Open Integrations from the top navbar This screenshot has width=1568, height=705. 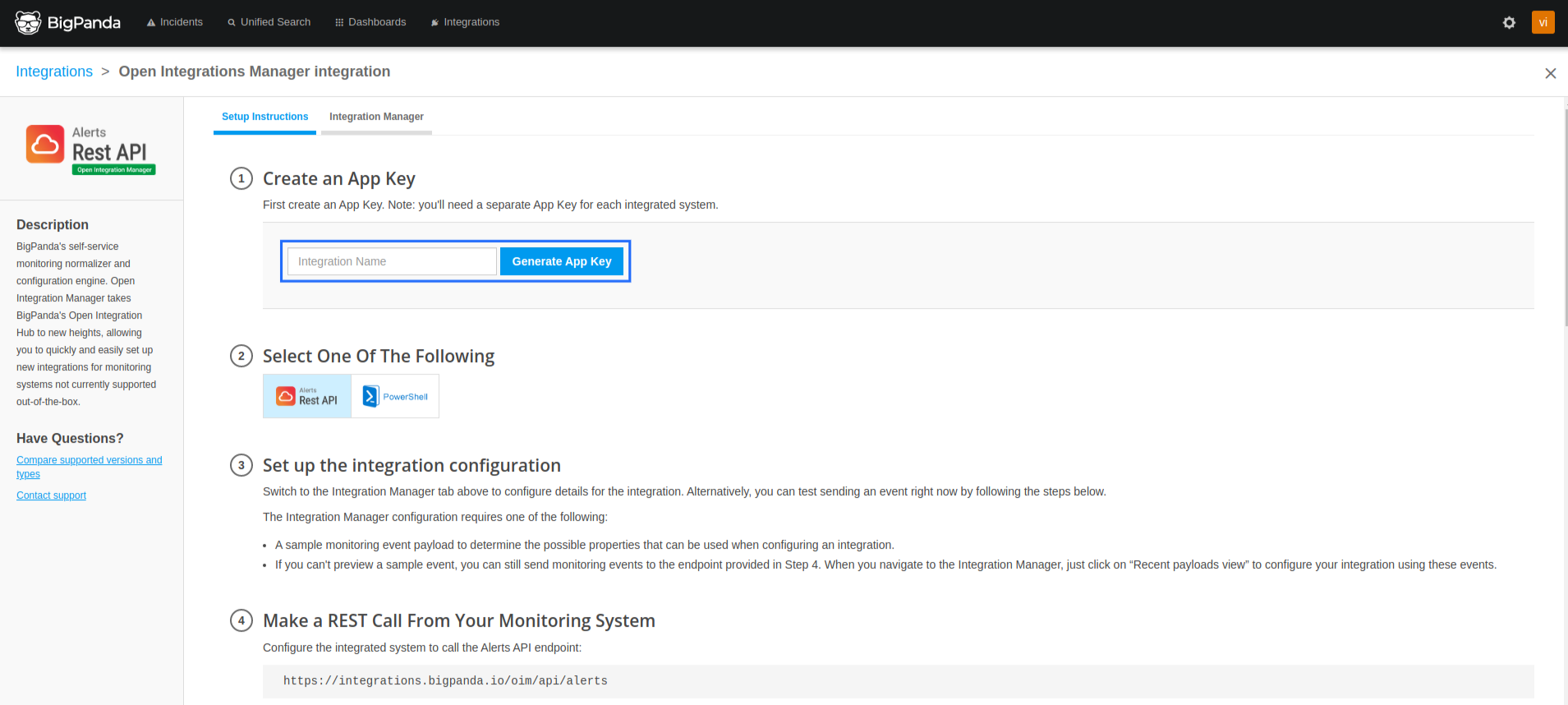pos(465,22)
